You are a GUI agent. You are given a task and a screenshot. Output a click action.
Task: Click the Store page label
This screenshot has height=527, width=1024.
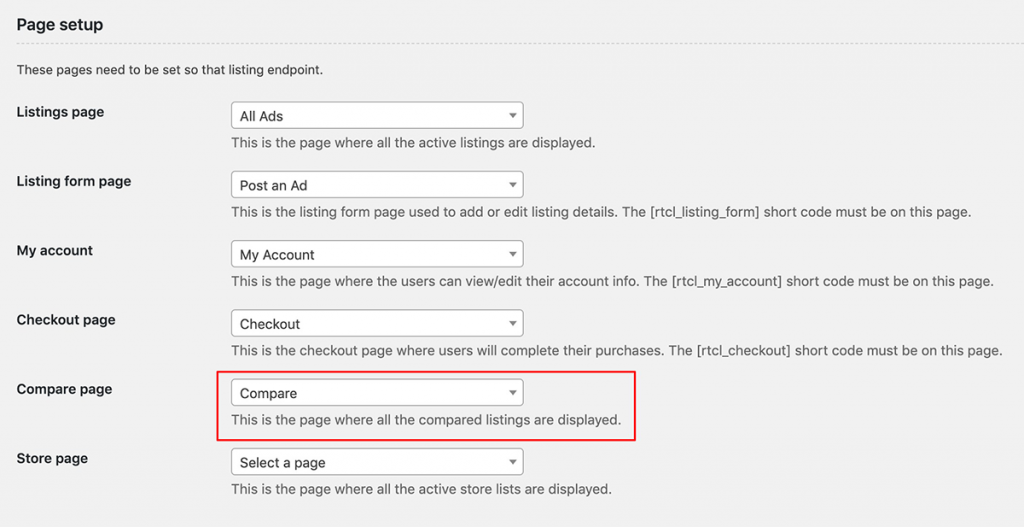click(x=52, y=458)
